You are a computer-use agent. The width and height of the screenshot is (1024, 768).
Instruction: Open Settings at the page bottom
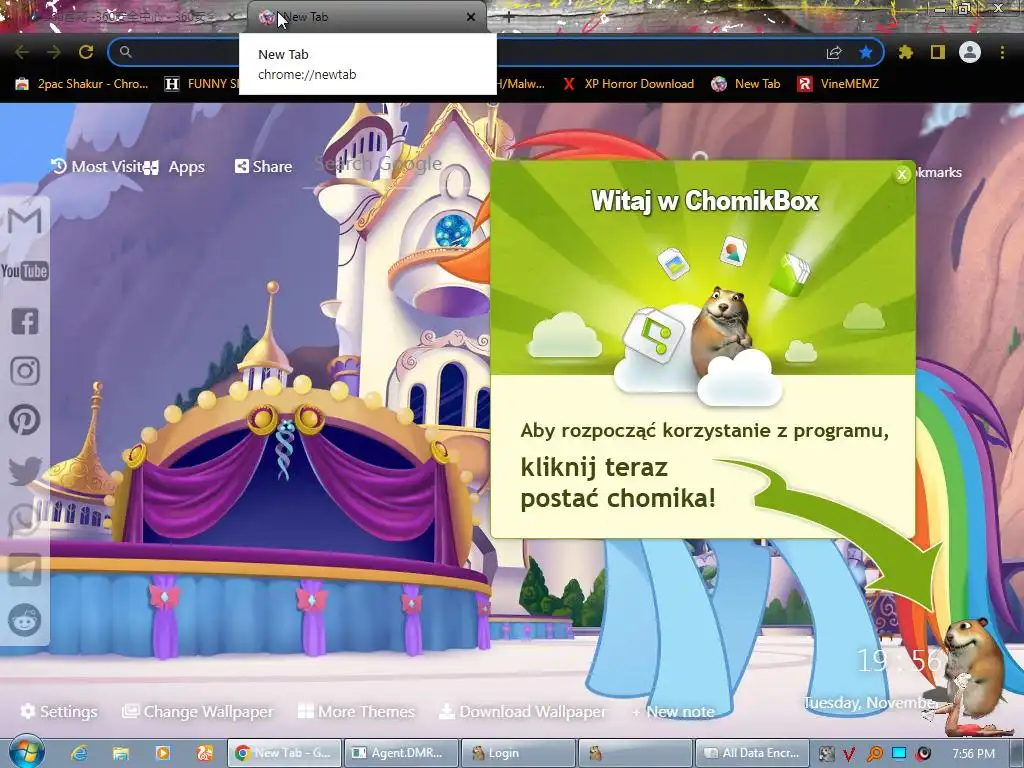click(x=59, y=711)
